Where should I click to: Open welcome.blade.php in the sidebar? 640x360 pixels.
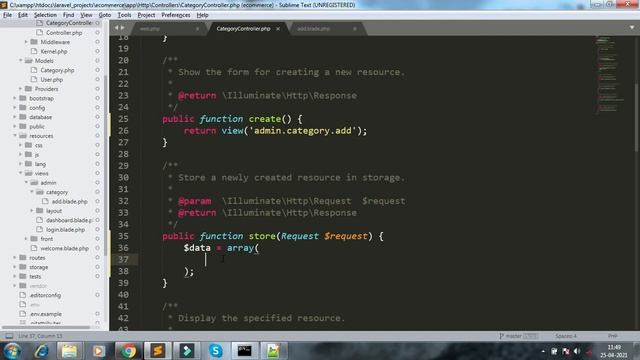[64, 248]
